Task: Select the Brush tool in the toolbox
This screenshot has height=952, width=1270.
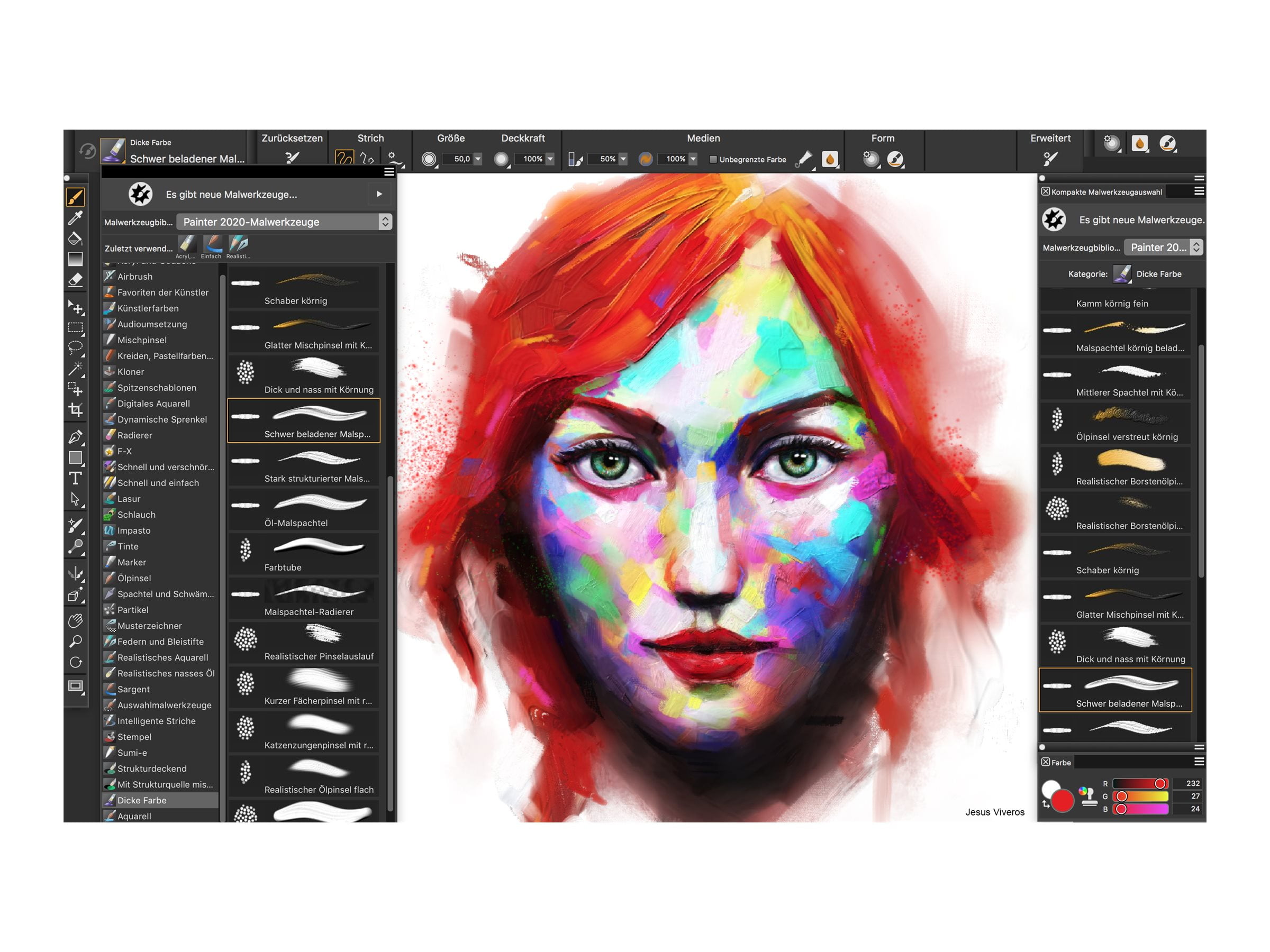Action: click(x=76, y=197)
